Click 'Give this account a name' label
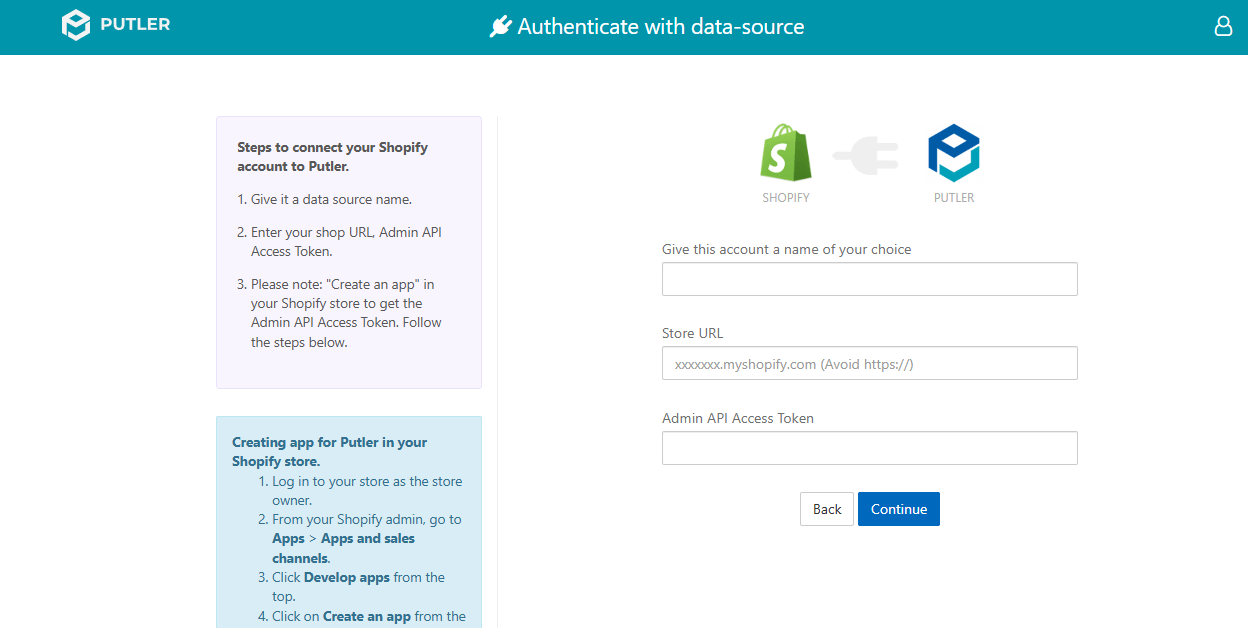1248x628 pixels. [787, 249]
